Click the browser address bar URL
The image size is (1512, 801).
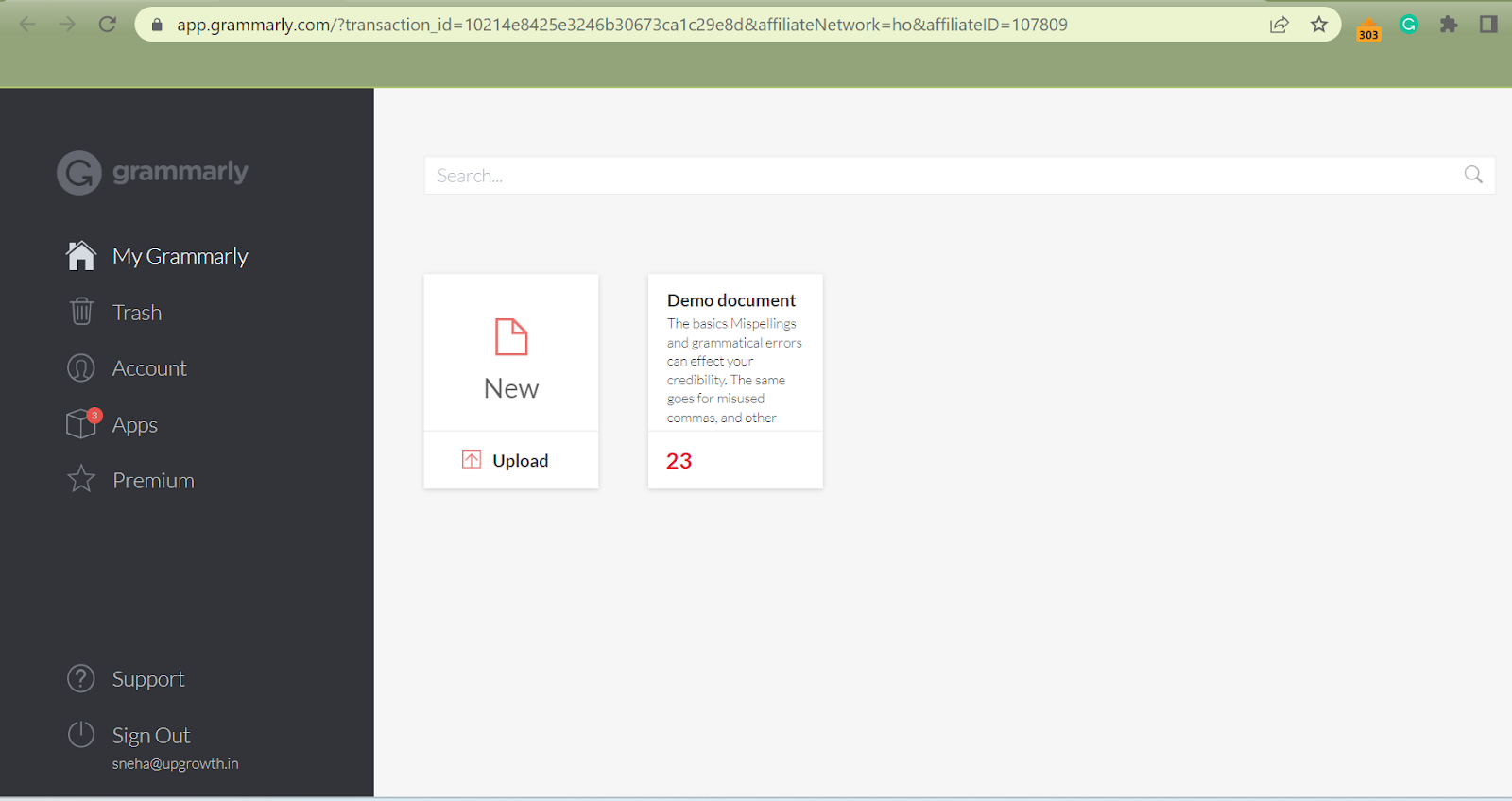point(622,25)
